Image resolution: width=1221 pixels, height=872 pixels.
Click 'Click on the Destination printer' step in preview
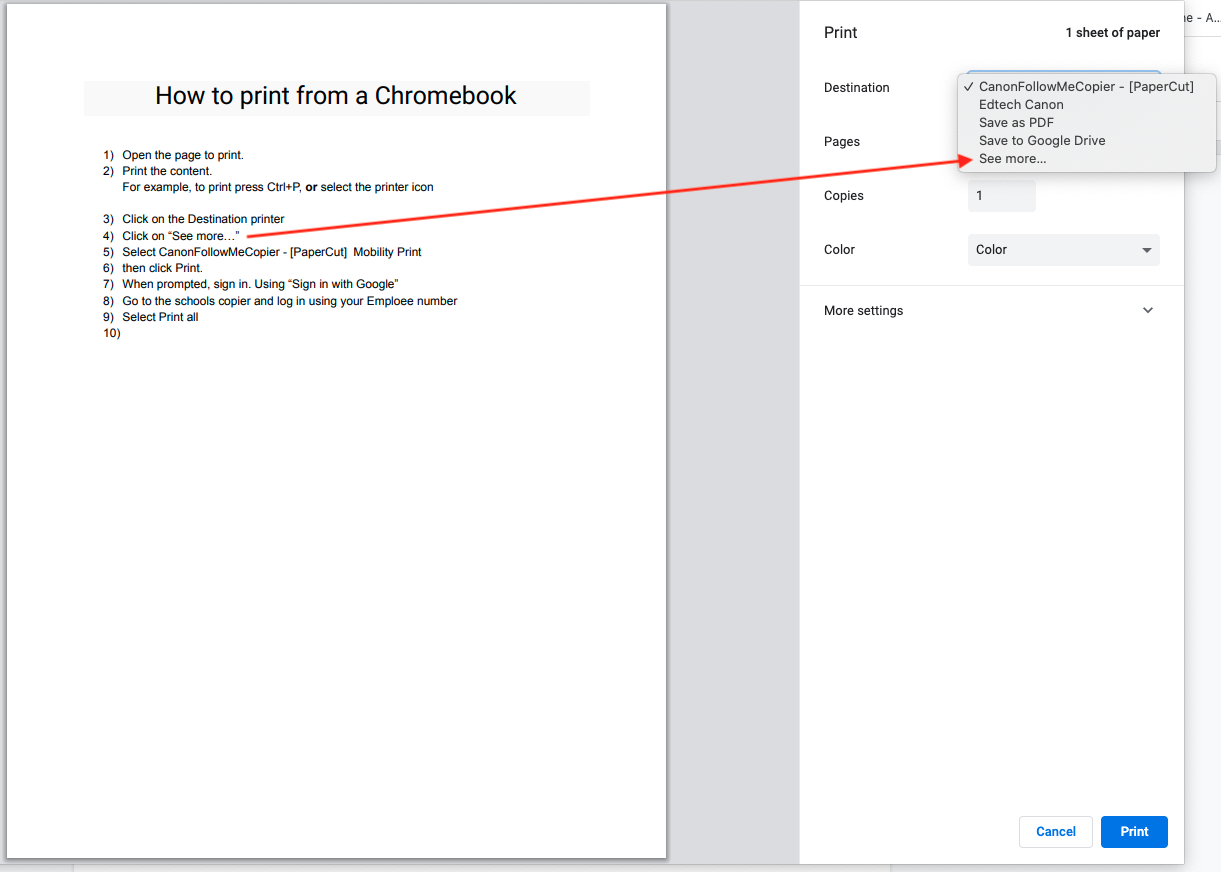tap(203, 219)
